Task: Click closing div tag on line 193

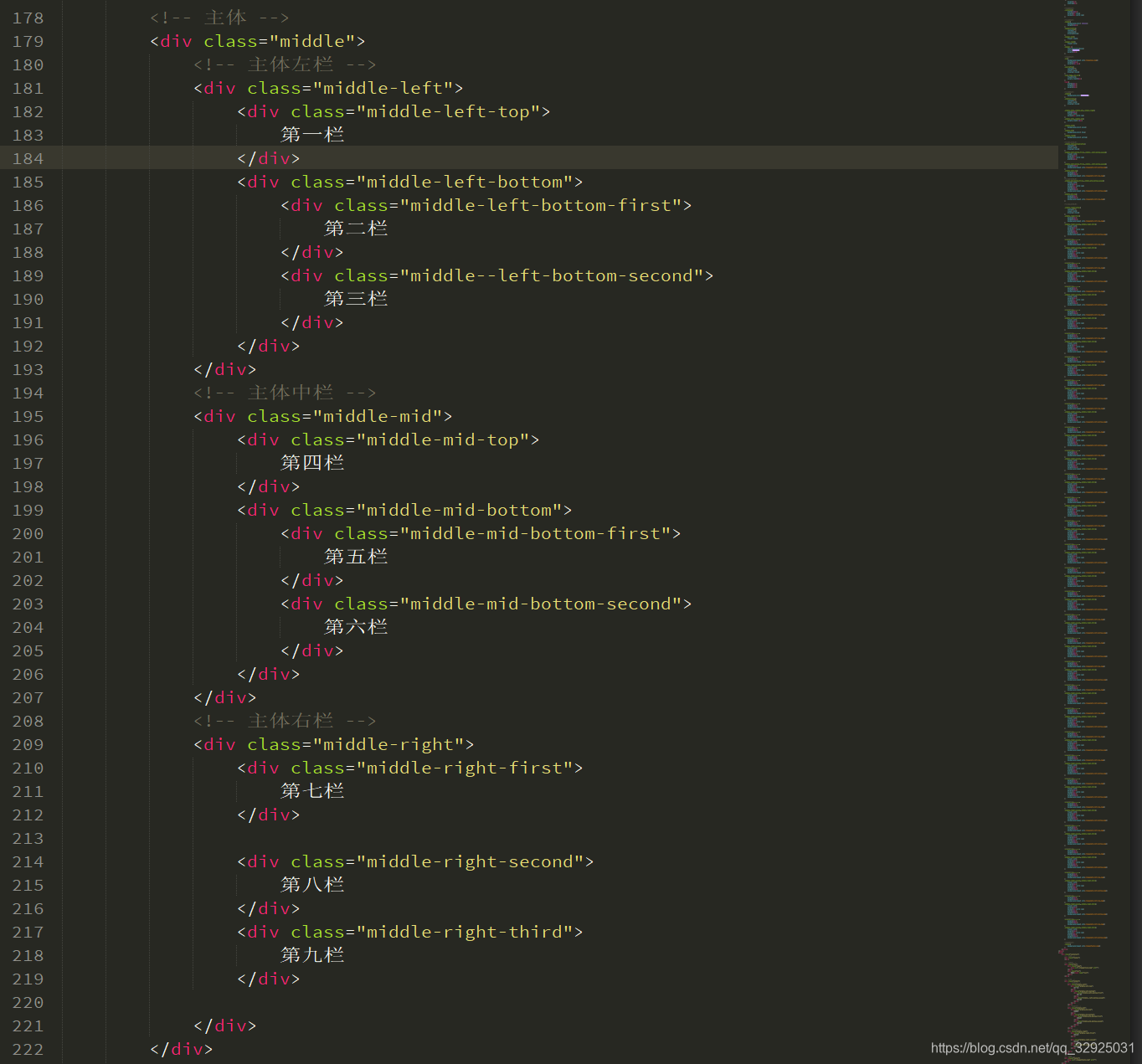Action: pos(225,369)
